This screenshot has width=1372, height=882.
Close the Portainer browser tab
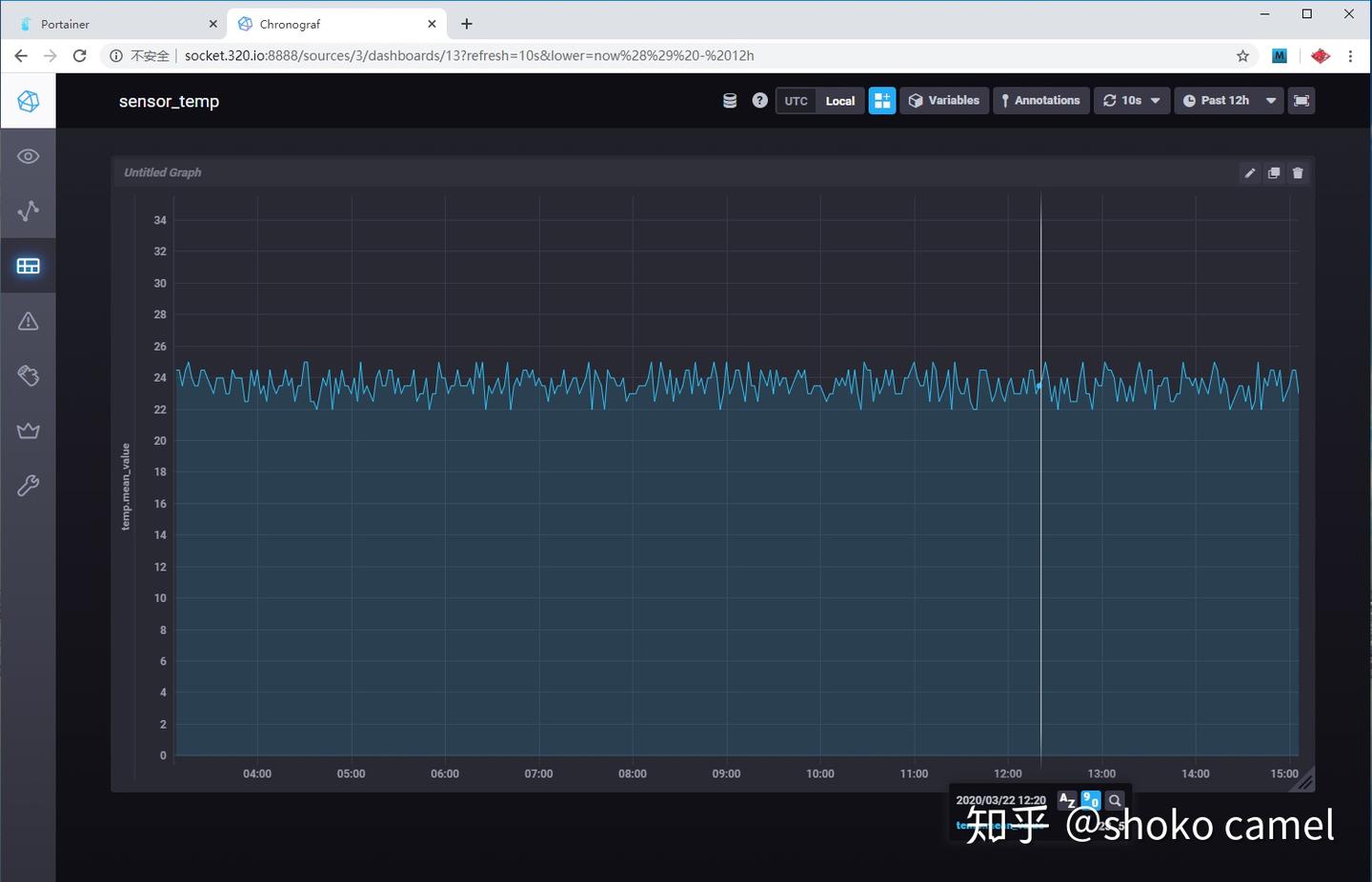click(213, 24)
